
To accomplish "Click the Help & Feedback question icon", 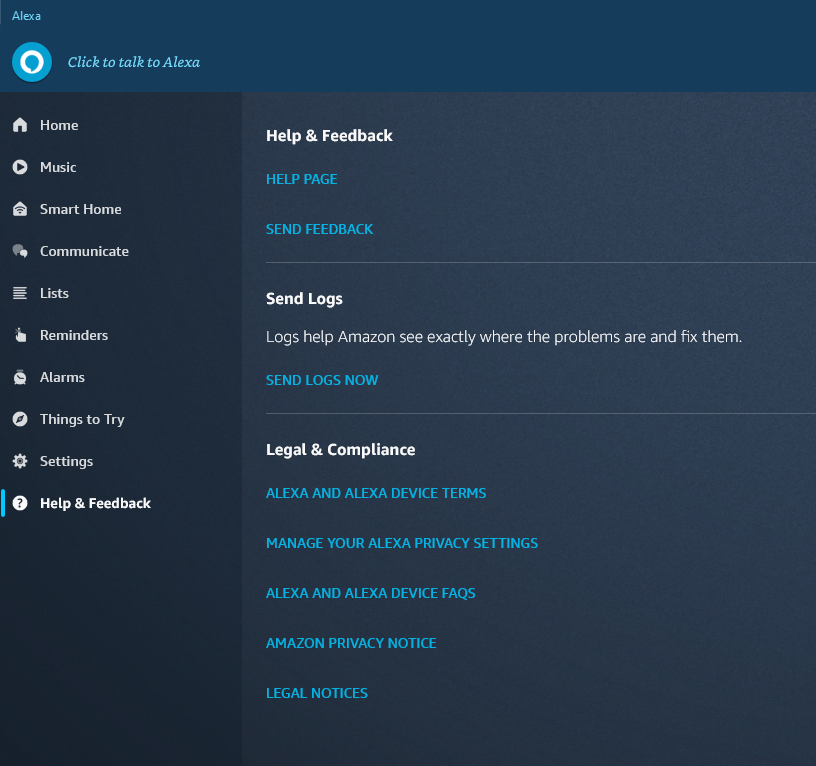I will tap(20, 503).
